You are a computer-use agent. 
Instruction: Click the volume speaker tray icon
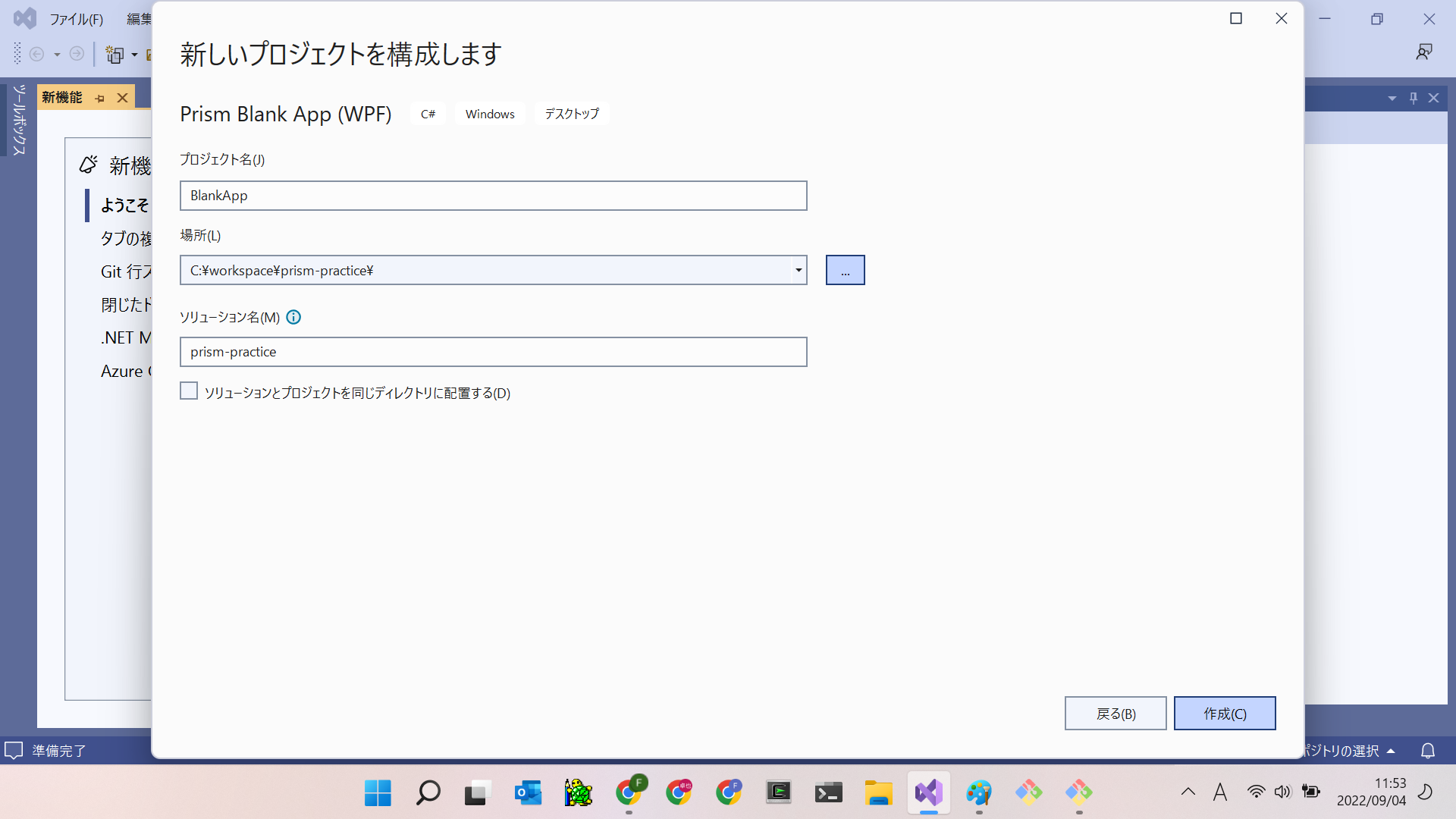point(1282,792)
